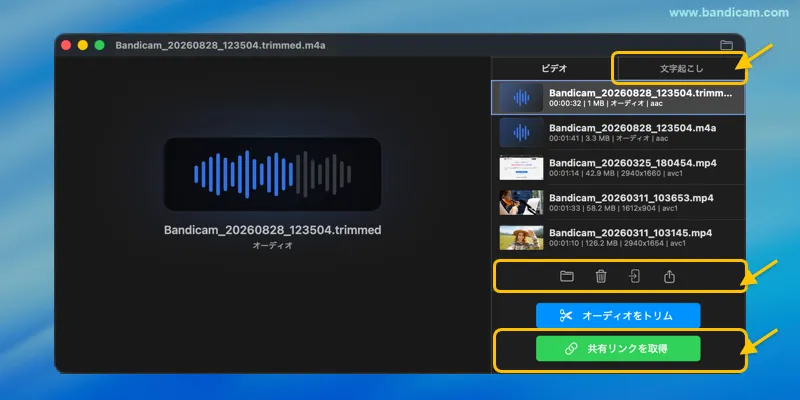Click the thumbnail of the 00:01:41 audio file

click(521, 133)
